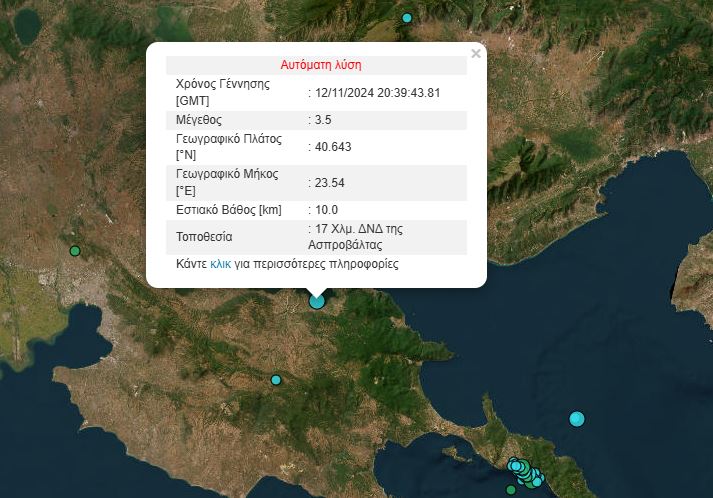Click the red "Αυτόματη λύση" header
The image size is (713, 498).
321,65
